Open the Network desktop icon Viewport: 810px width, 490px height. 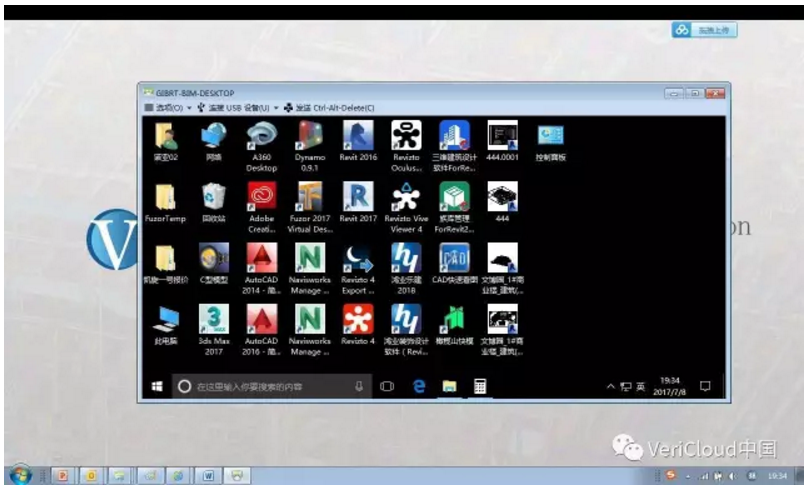[213, 141]
